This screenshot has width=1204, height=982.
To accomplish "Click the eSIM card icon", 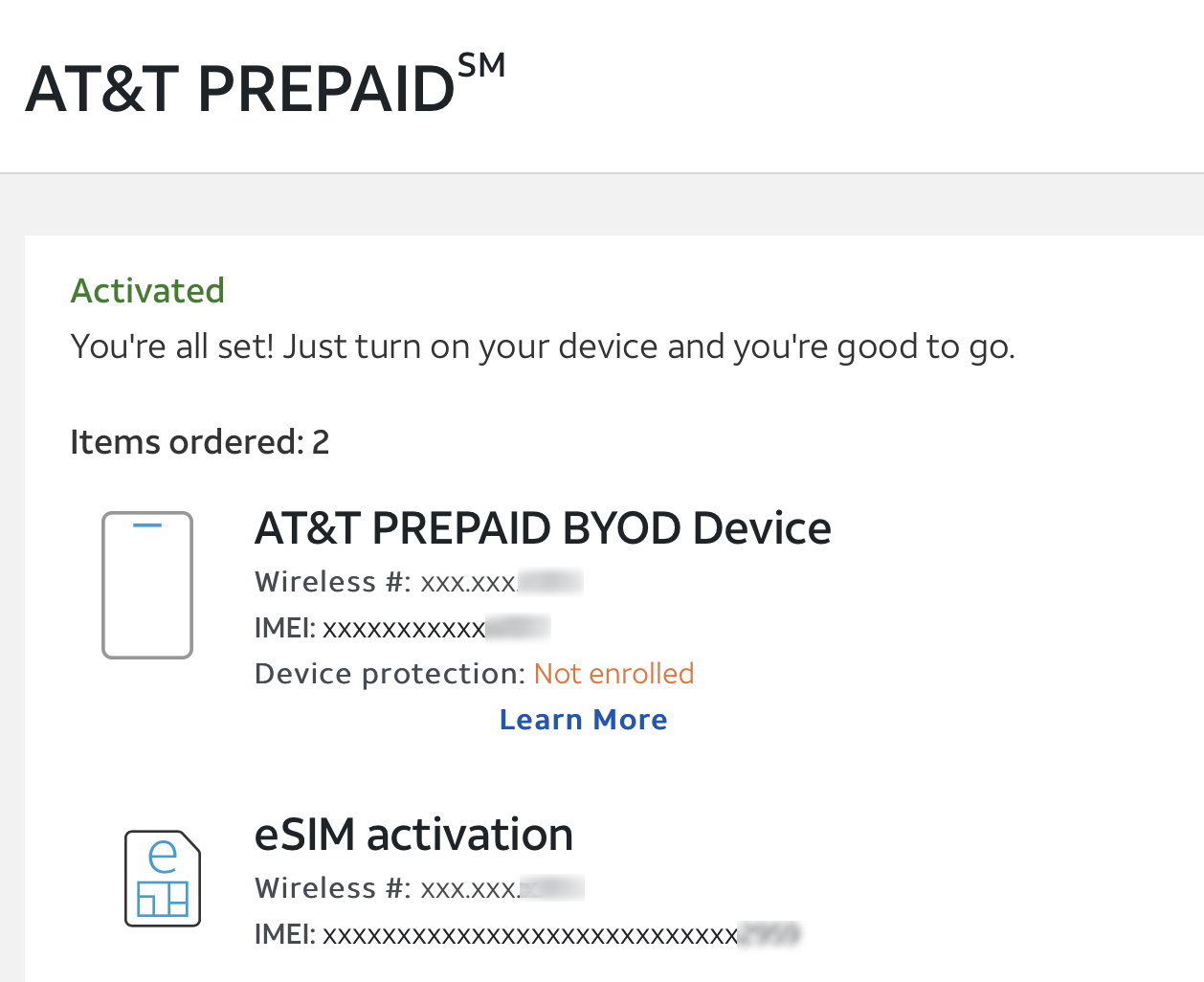I will click(163, 879).
